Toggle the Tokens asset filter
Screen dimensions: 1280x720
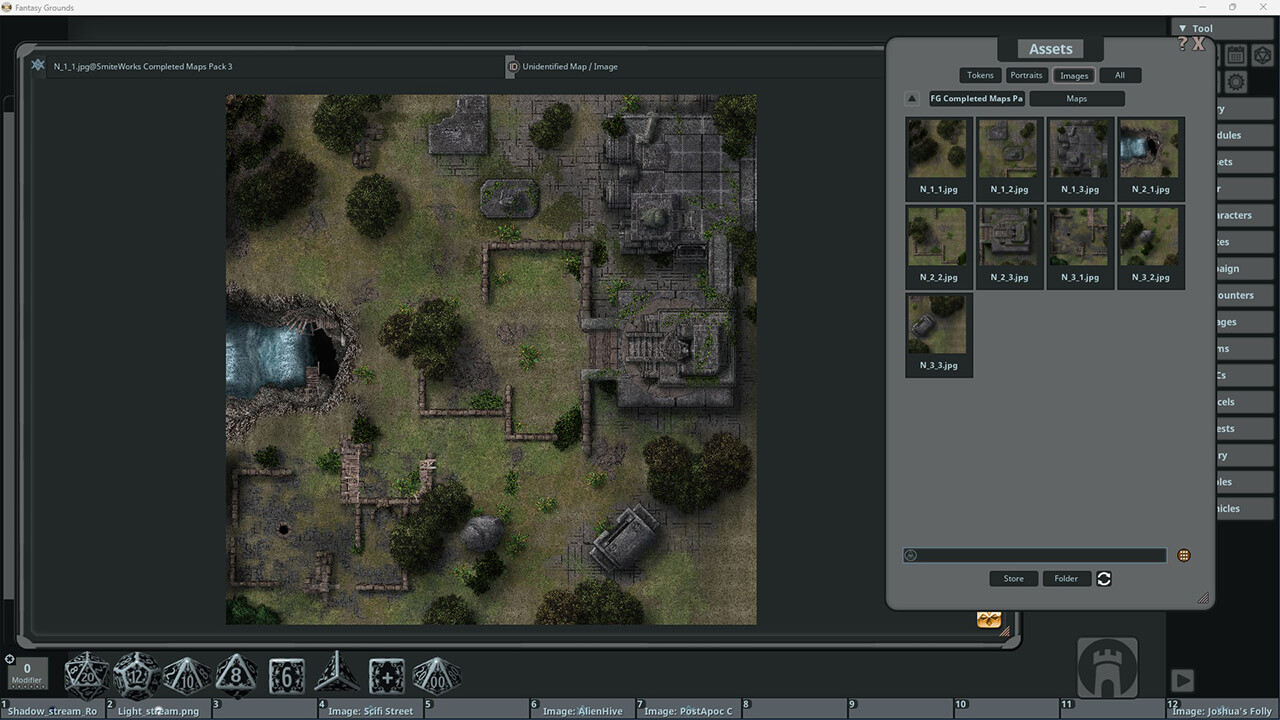coord(980,75)
